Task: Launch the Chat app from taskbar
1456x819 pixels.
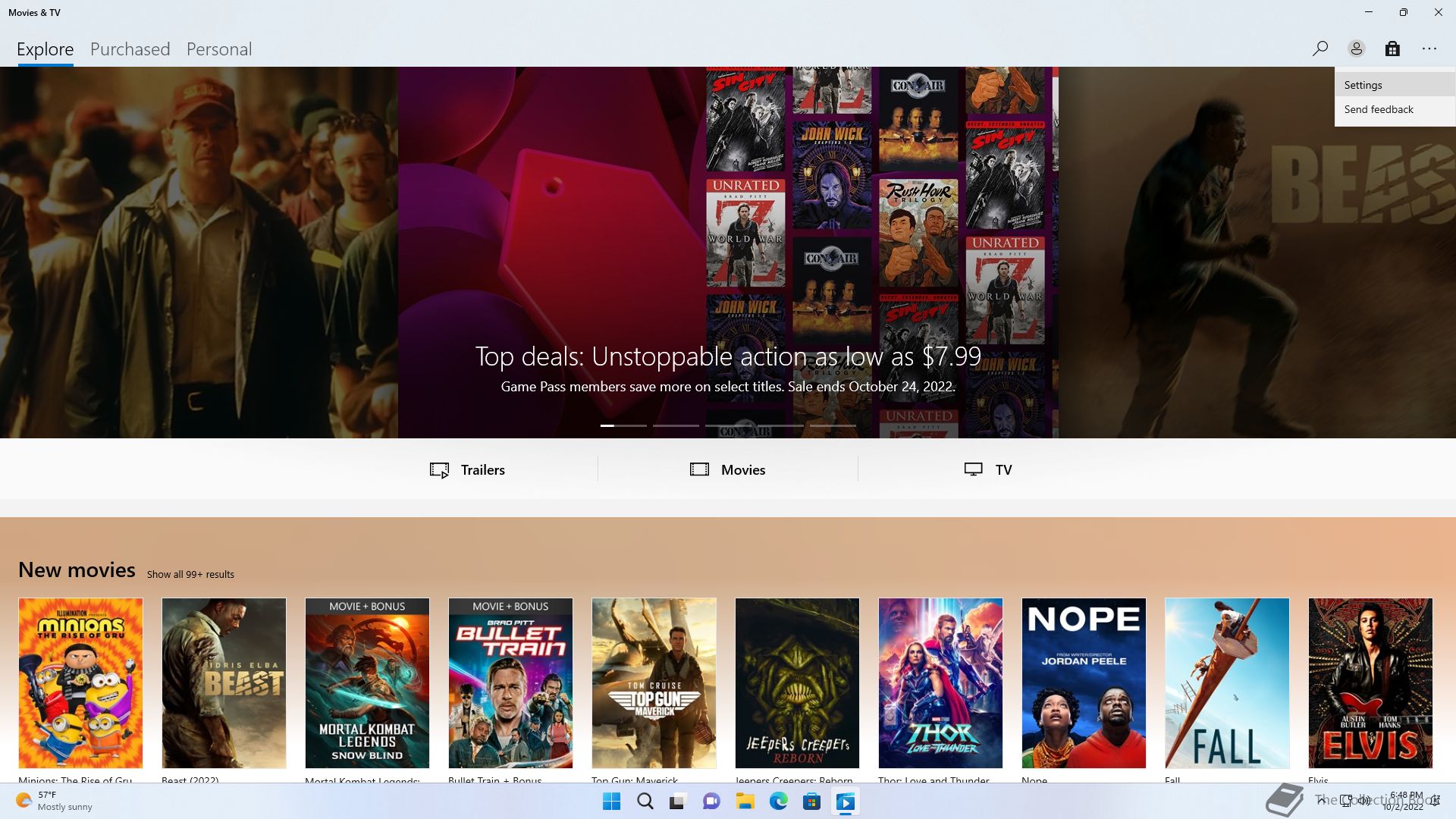Action: (711, 802)
